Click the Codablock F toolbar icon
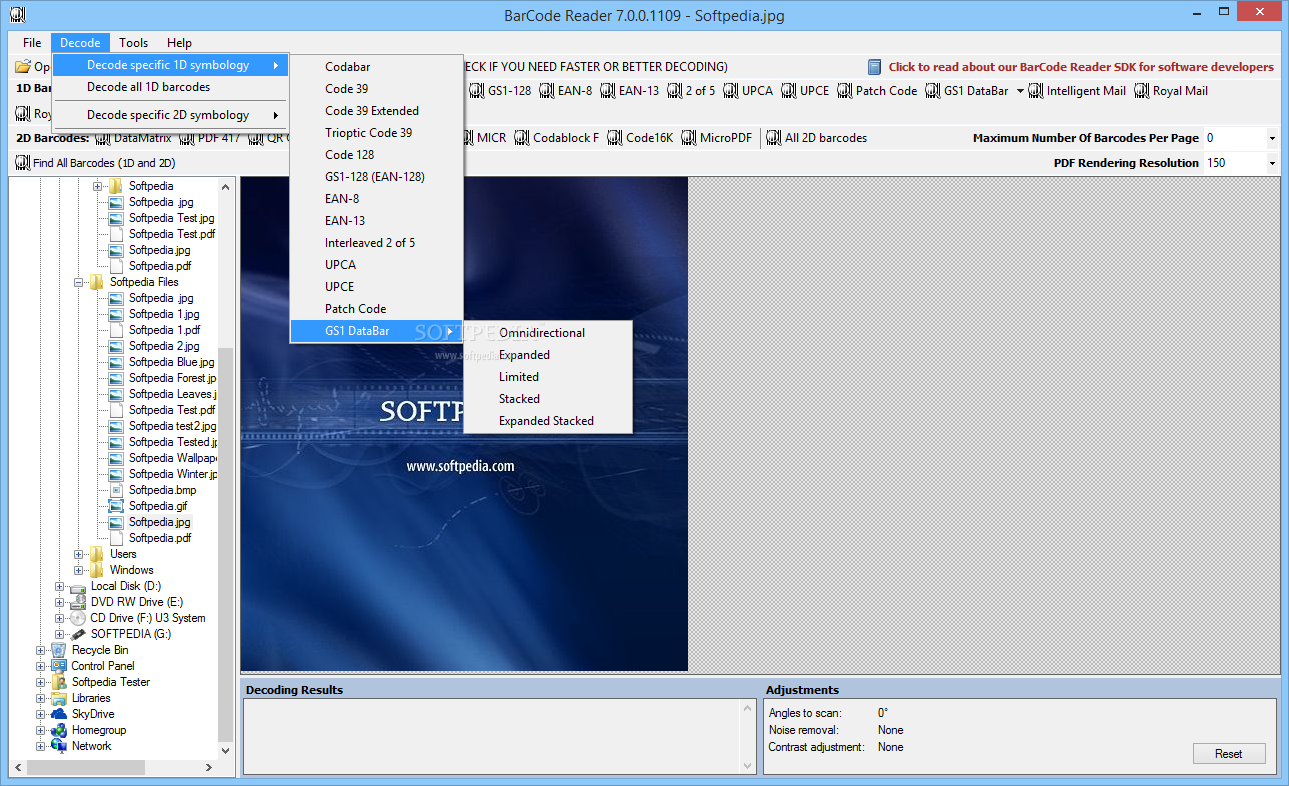The image size is (1289, 786). [x=521, y=138]
